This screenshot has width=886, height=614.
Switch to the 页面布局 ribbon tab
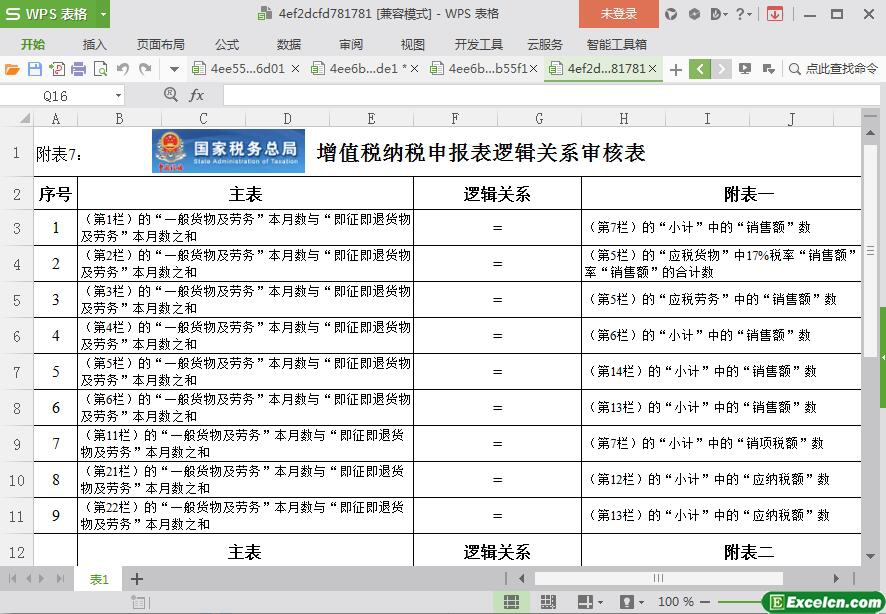[x=161, y=44]
